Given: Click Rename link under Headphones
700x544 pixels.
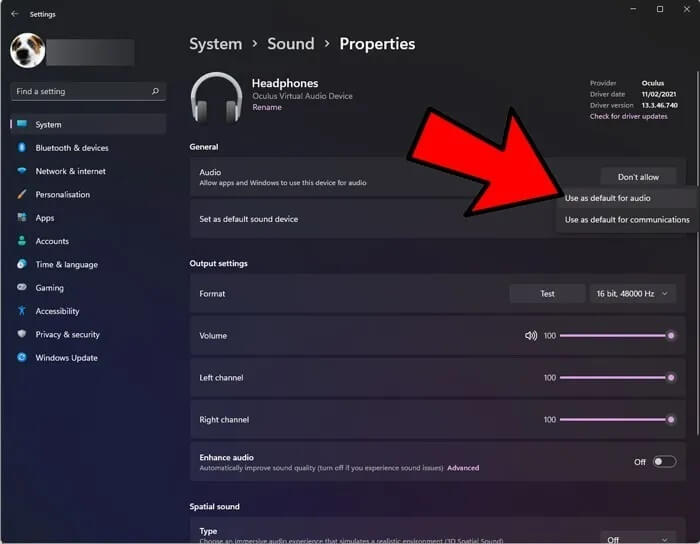Looking at the screenshot, I should tap(267, 107).
